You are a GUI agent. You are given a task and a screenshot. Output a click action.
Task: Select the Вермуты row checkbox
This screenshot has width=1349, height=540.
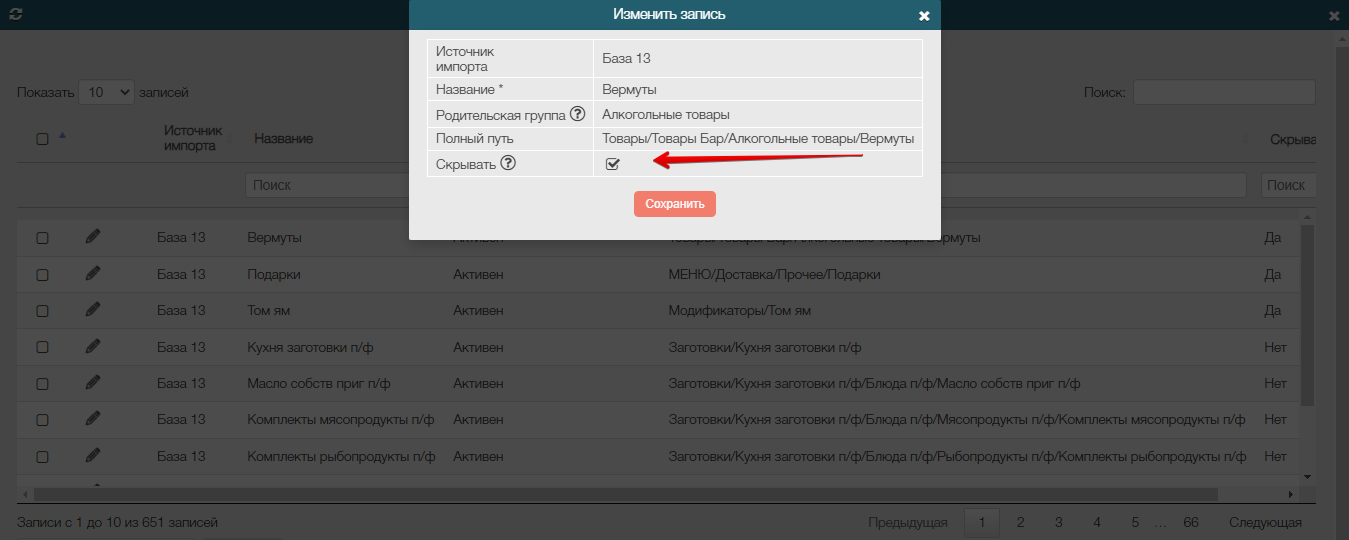42,238
